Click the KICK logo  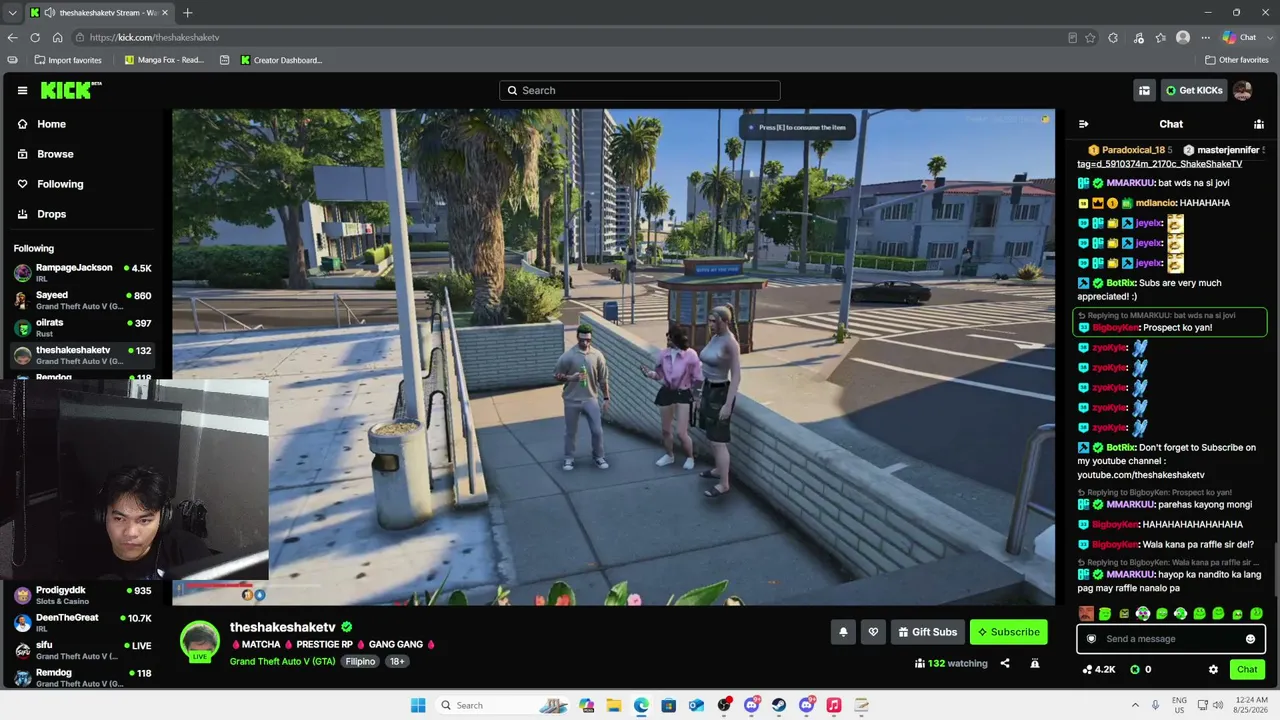(x=70, y=90)
